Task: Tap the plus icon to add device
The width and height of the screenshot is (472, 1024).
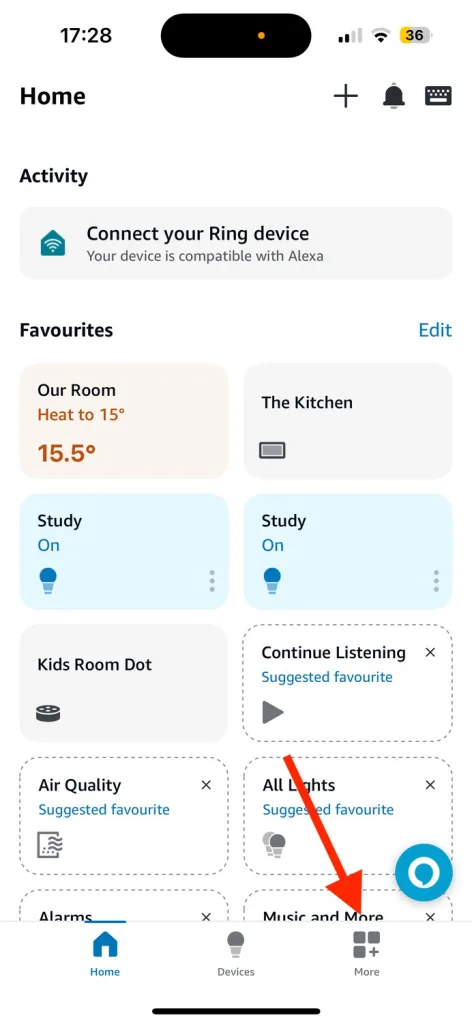Action: click(x=346, y=97)
